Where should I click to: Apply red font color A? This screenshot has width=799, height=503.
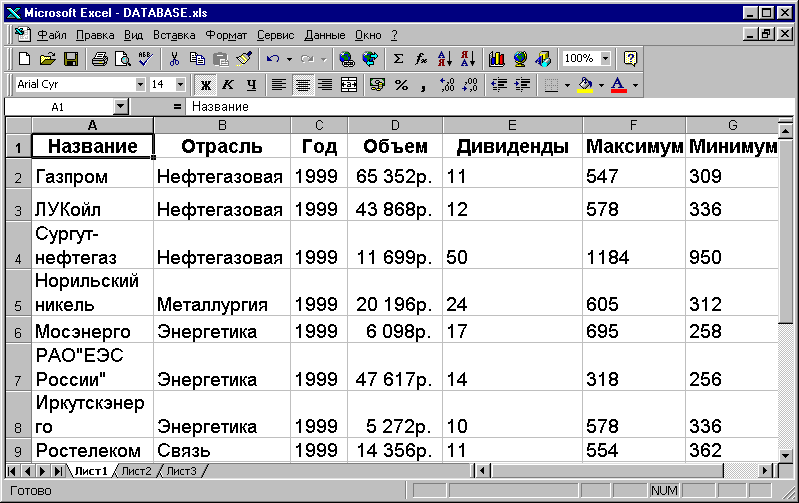pyautogui.click(x=618, y=85)
